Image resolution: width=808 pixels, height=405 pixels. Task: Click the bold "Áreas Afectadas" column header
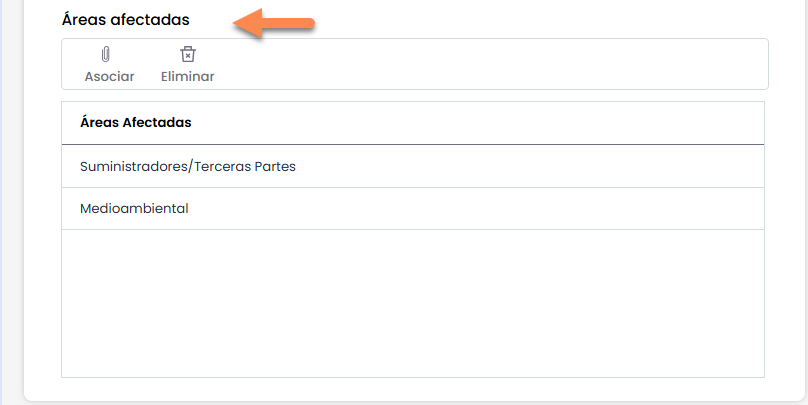click(x=135, y=123)
